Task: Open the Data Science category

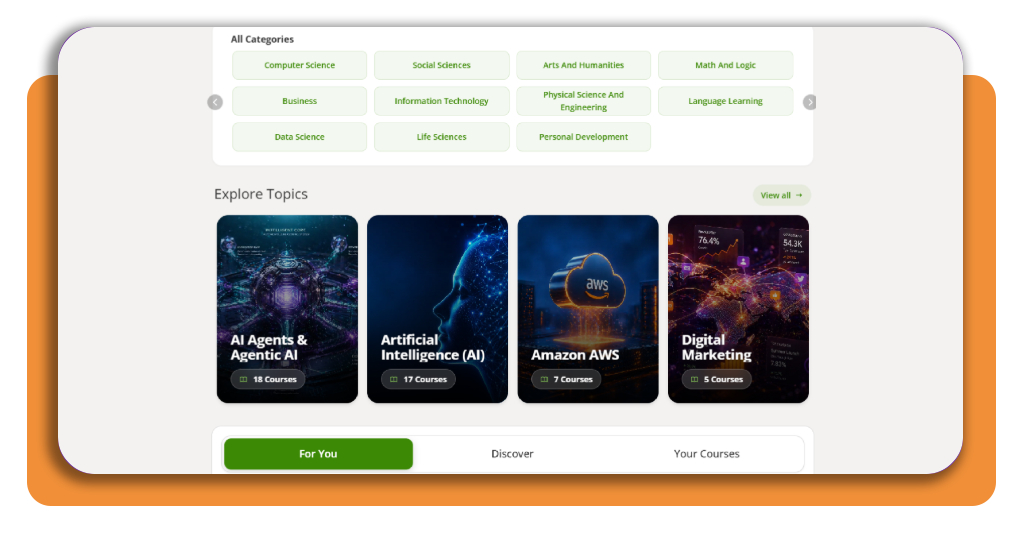Action: (x=299, y=137)
